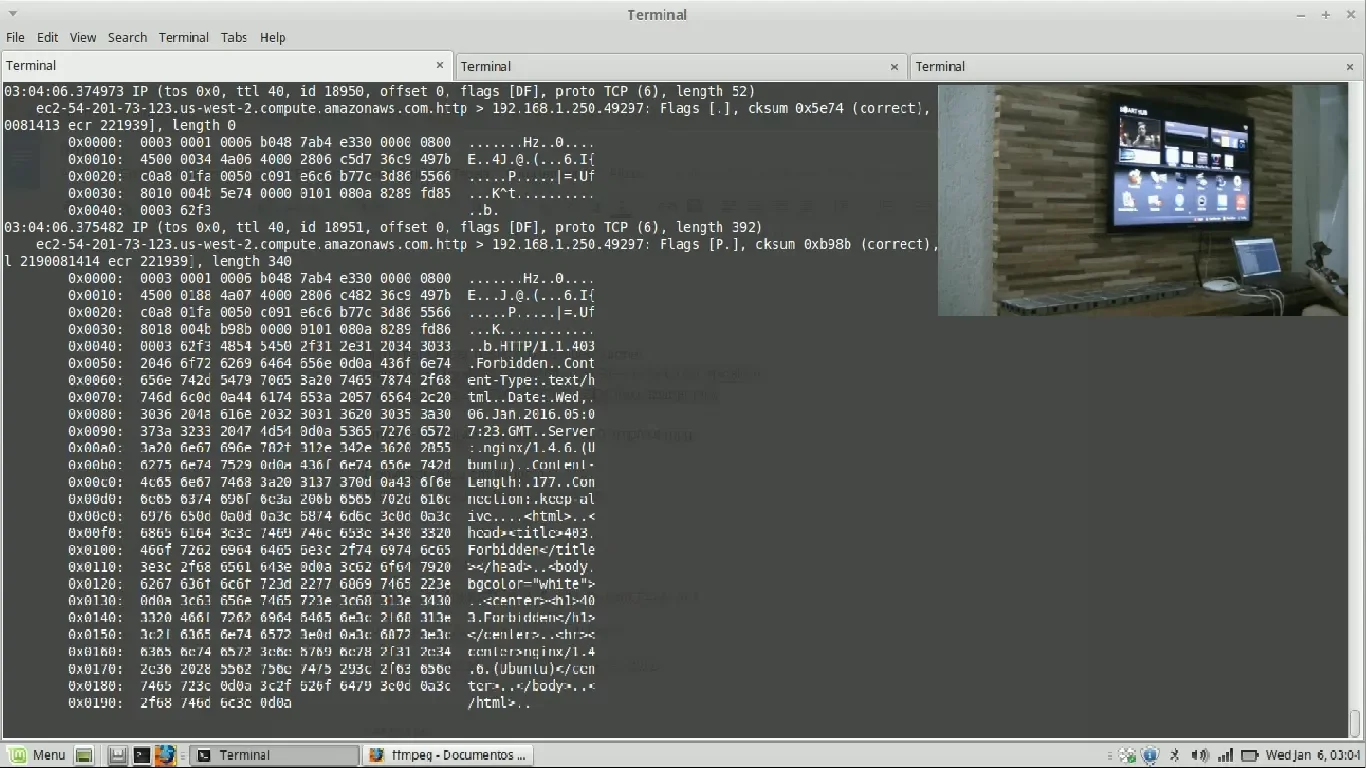The height and width of the screenshot is (768, 1366).
Task: Click 'length 340' in terminal output
Action: pyautogui.click(x=252, y=261)
